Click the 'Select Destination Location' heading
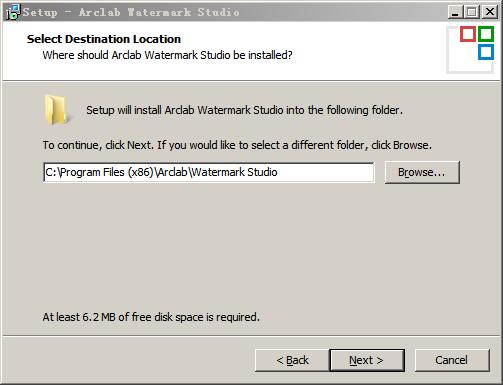Viewport: 503px width, 385px height. click(x=104, y=39)
